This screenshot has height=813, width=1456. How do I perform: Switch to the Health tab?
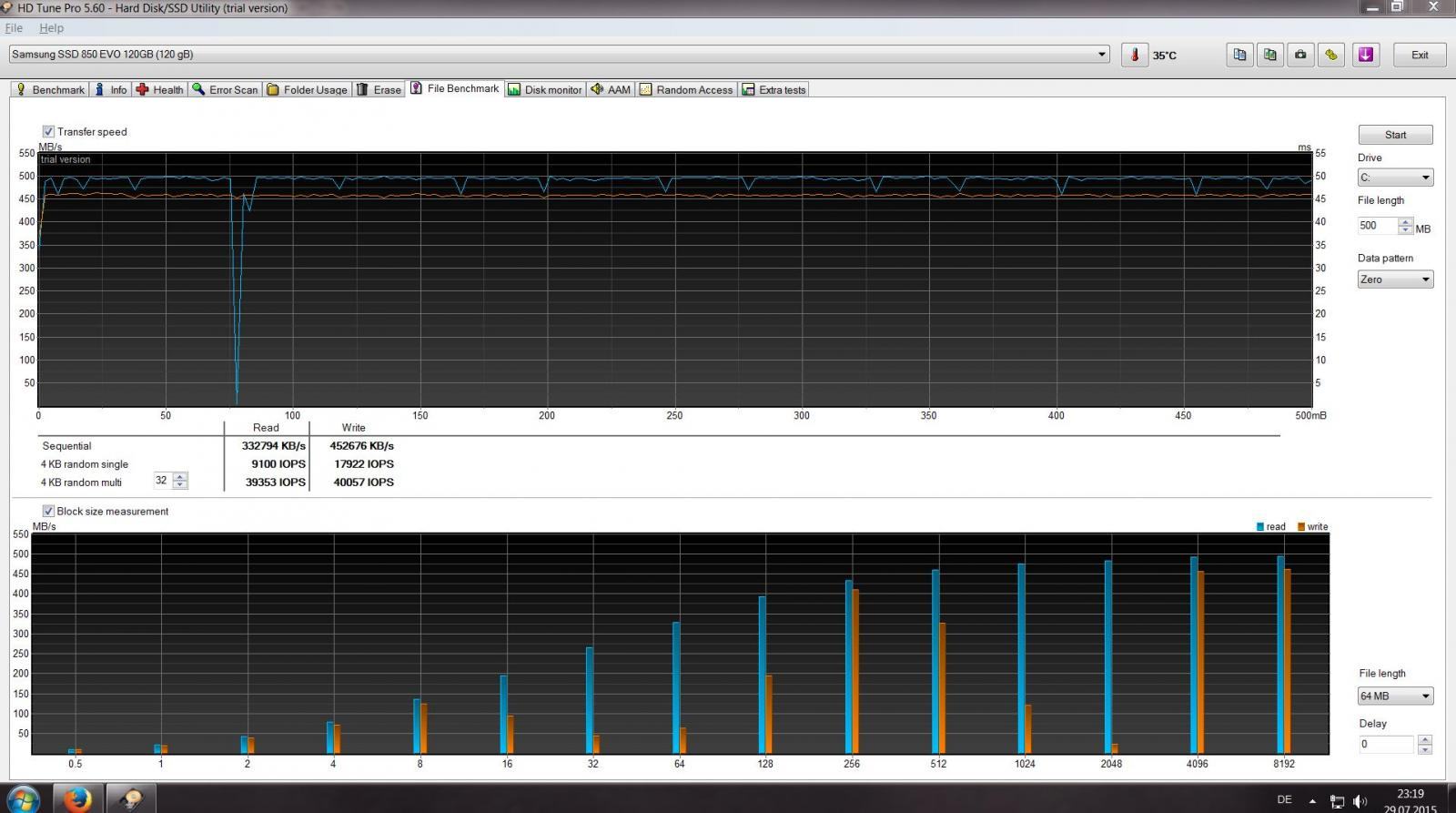coord(160,89)
